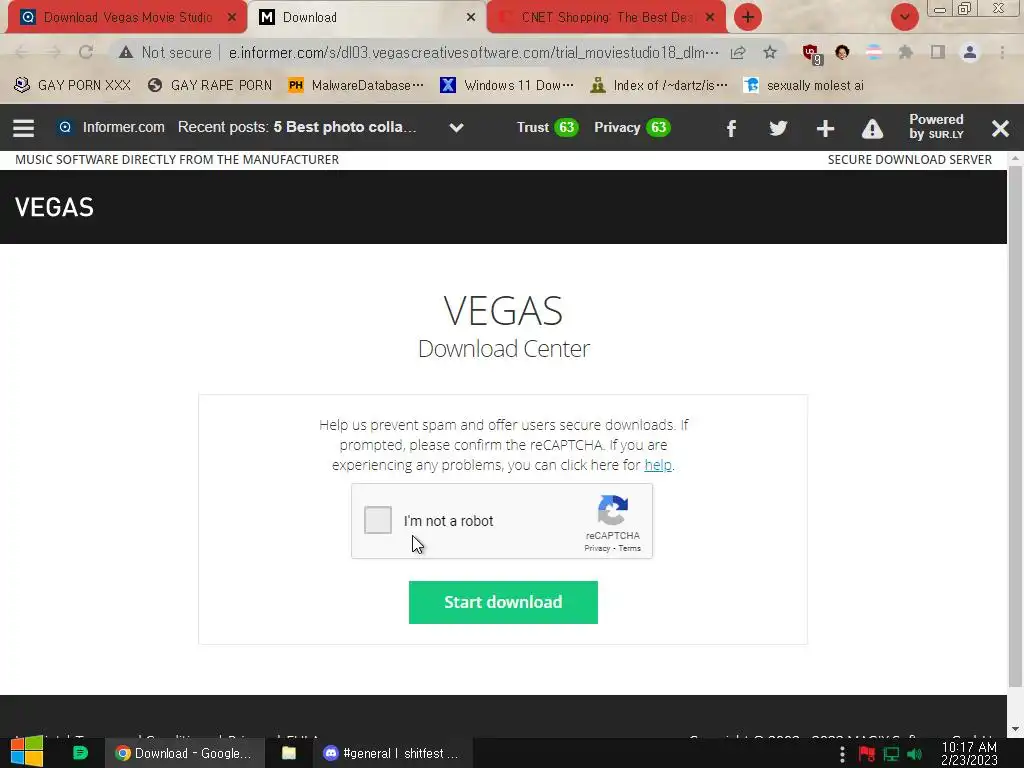Screen dimensions: 1024x768
Task: Click the Privacy 63 score badge
Action: click(x=632, y=127)
